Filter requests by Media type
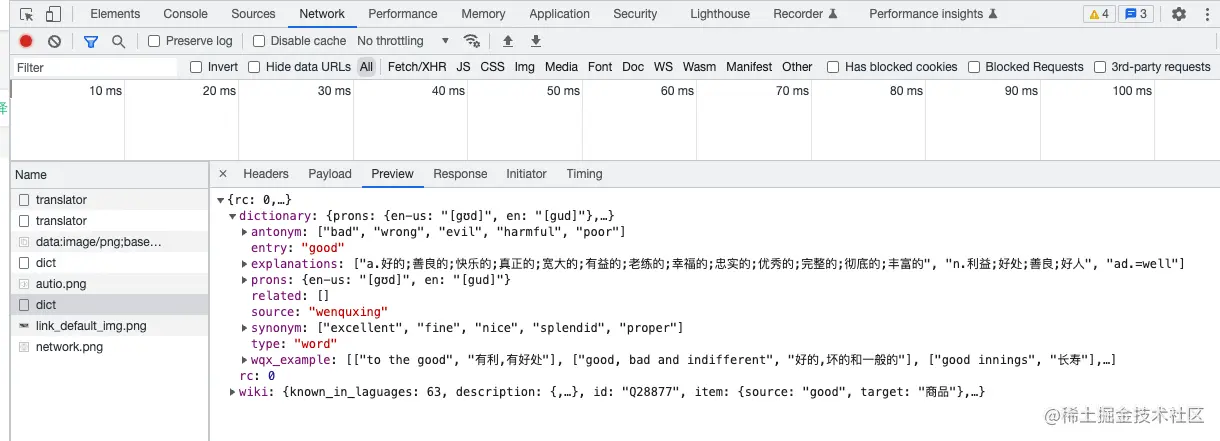1220x441 pixels. click(x=561, y=67)
